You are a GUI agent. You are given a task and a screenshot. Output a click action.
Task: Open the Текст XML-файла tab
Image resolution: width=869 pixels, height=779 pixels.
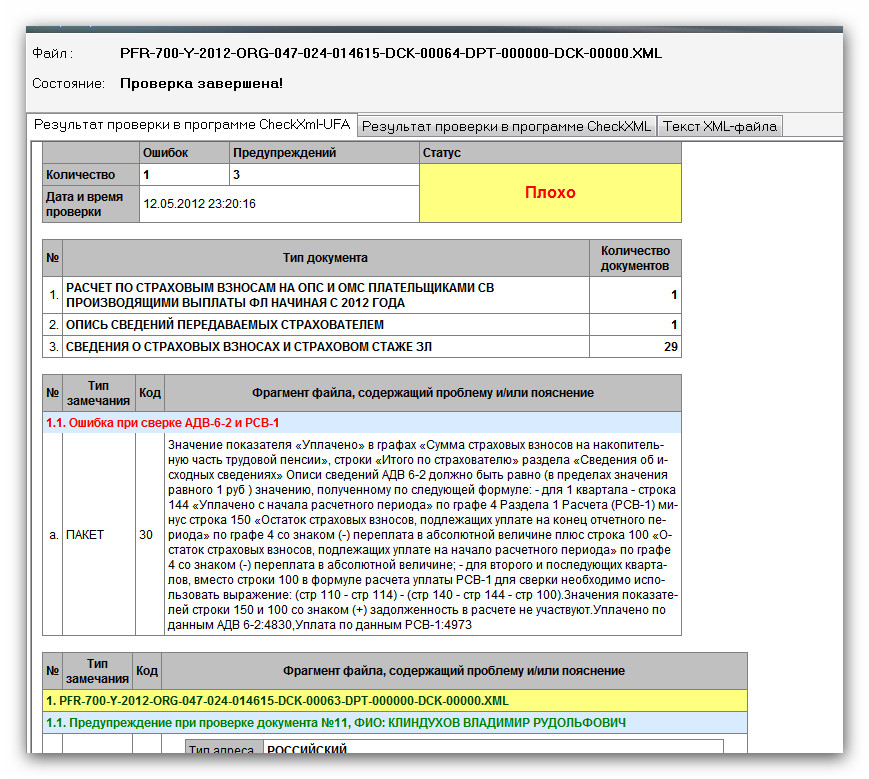pyautogui.click(x=719, y=126)
